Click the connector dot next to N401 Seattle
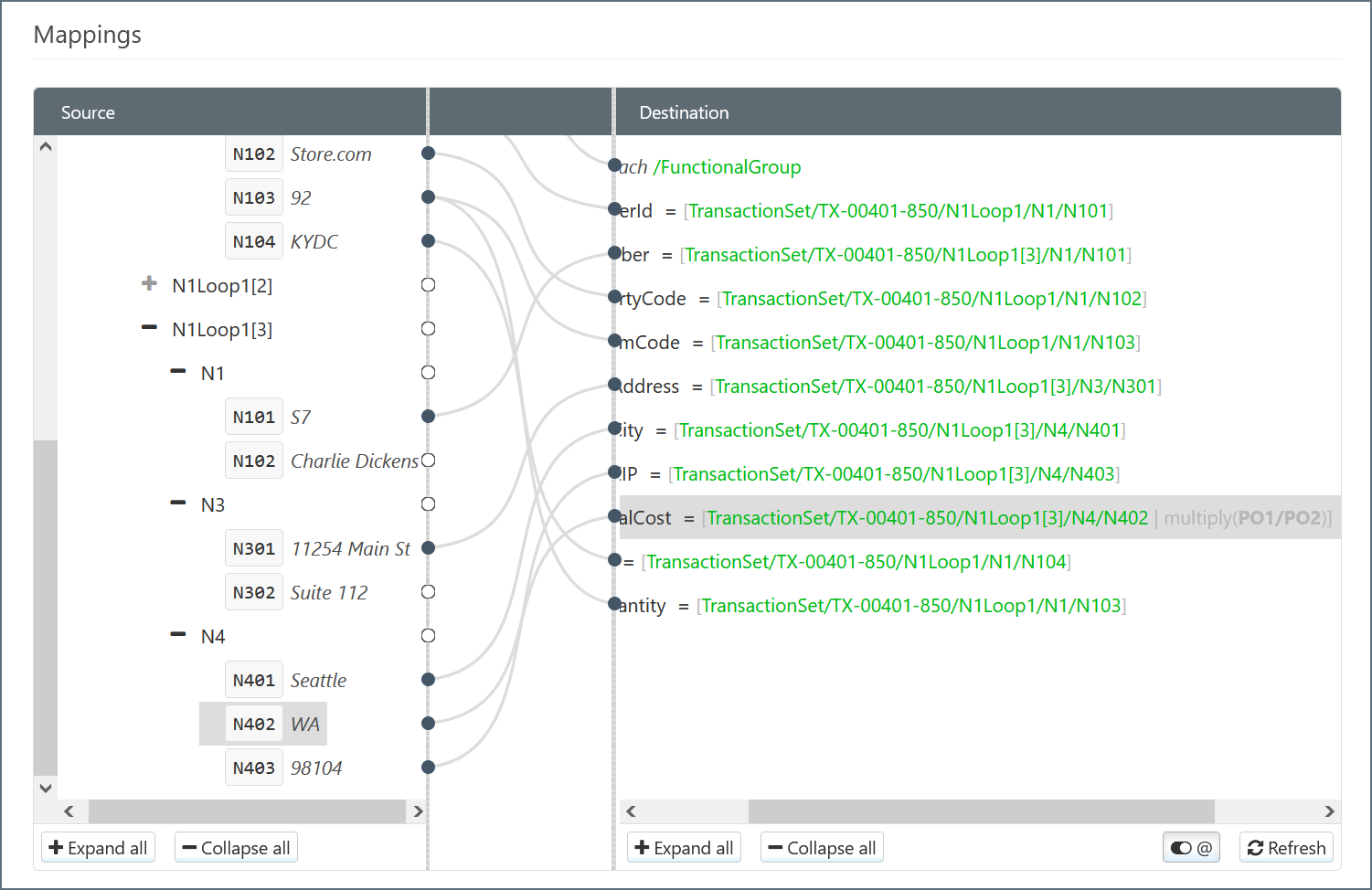 [x=428, y=680]
